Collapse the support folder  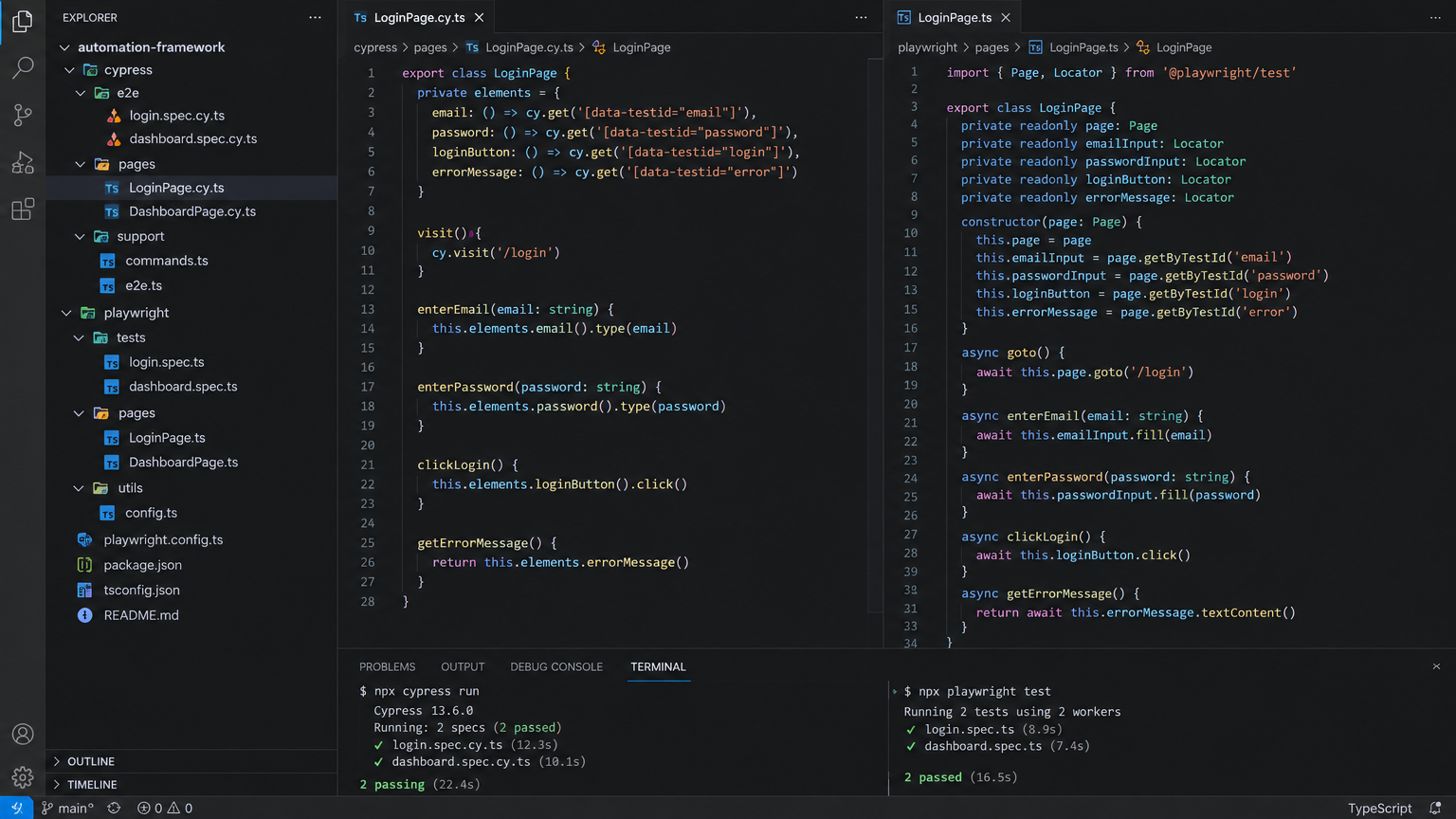click(x=80, y=236)
